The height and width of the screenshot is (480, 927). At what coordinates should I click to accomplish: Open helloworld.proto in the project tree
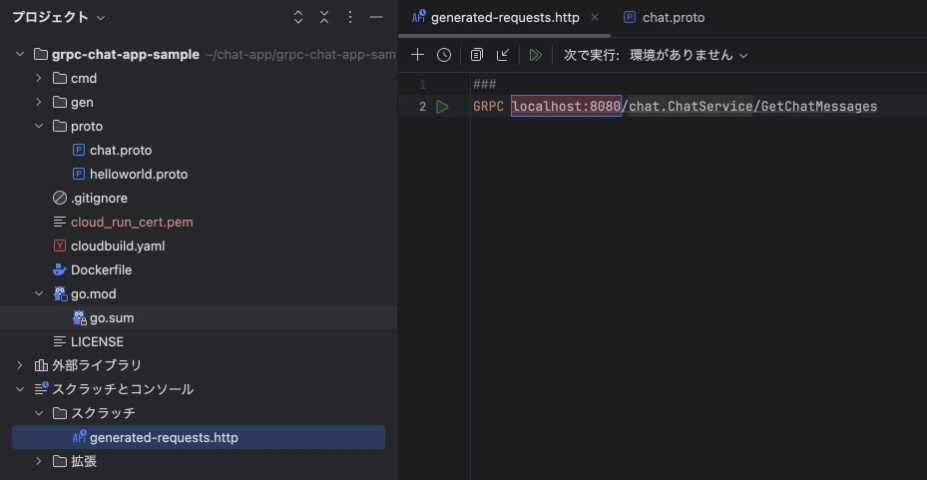click(x=138, y=174)
